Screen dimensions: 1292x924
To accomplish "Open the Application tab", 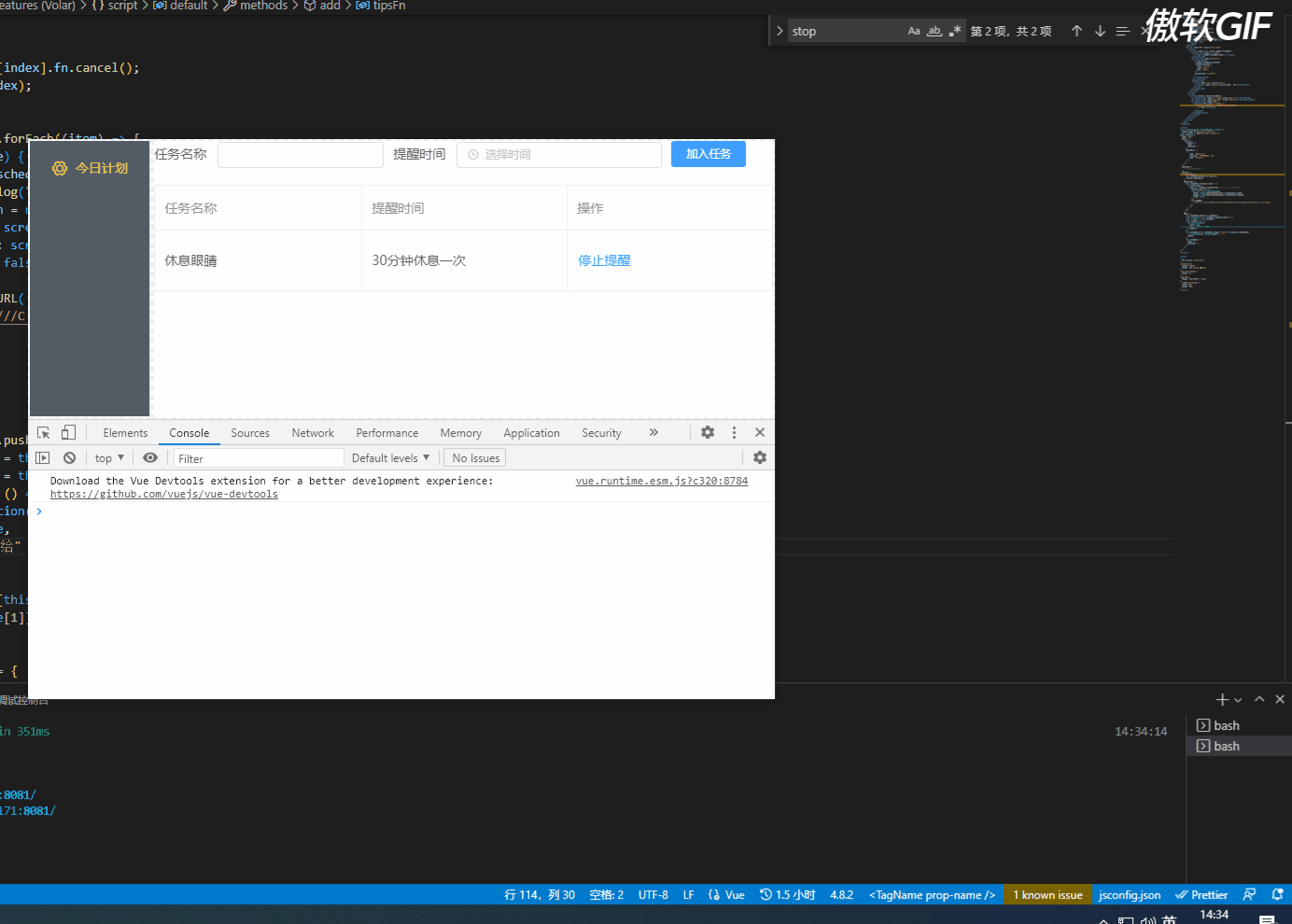I will (532, 433).
